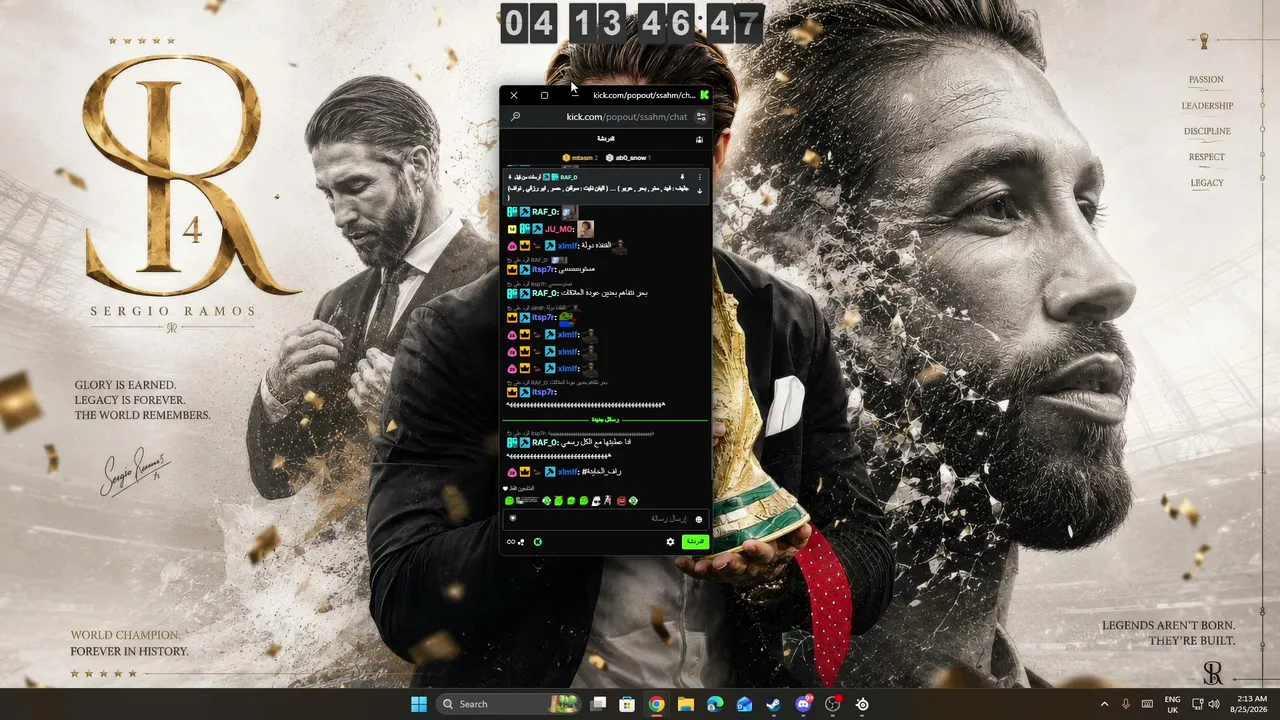
Task: Open the chat users list icon
Action: [699, 139]
